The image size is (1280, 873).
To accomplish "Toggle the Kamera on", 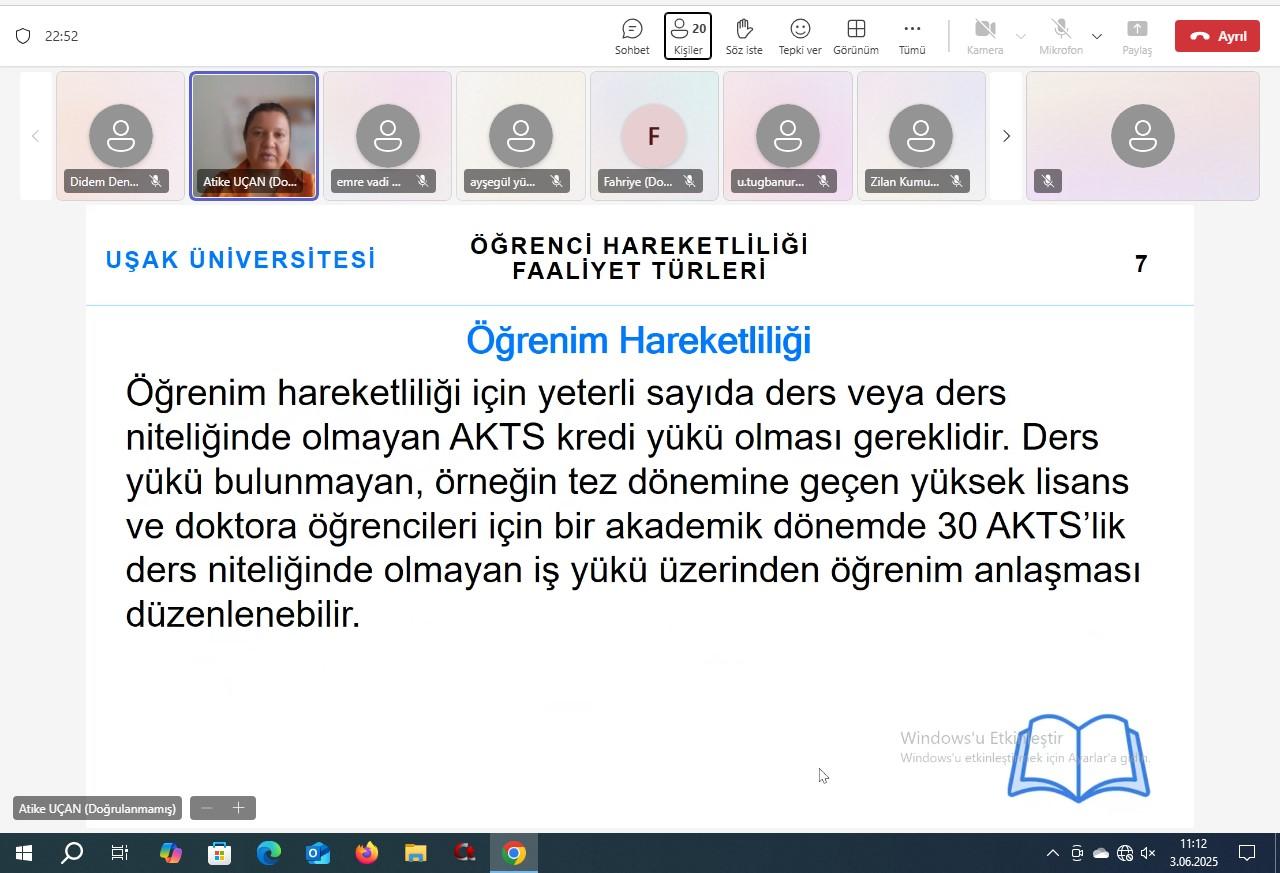I will pos(985,37).
